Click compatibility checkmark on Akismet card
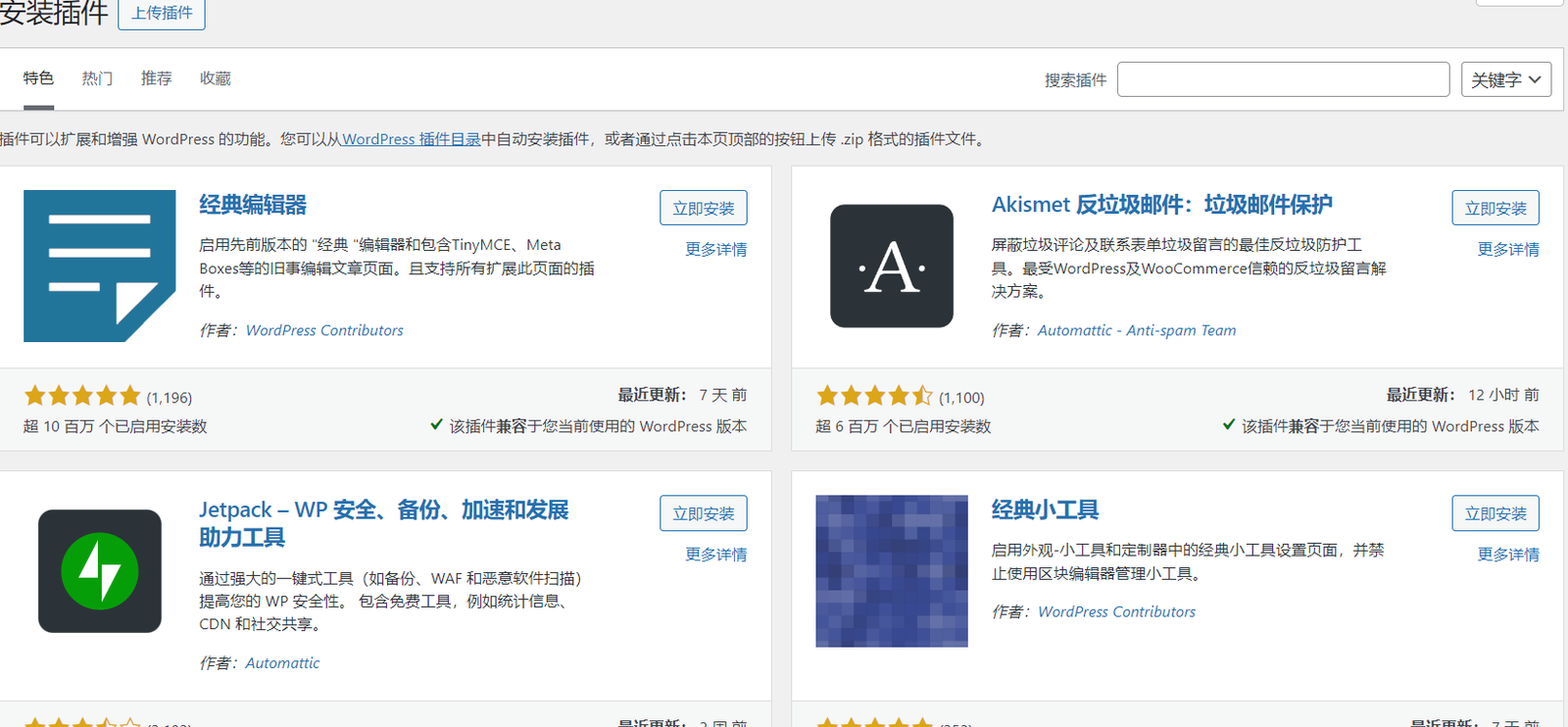Viewport: 1568px width, 727px height. [1228, 425]
